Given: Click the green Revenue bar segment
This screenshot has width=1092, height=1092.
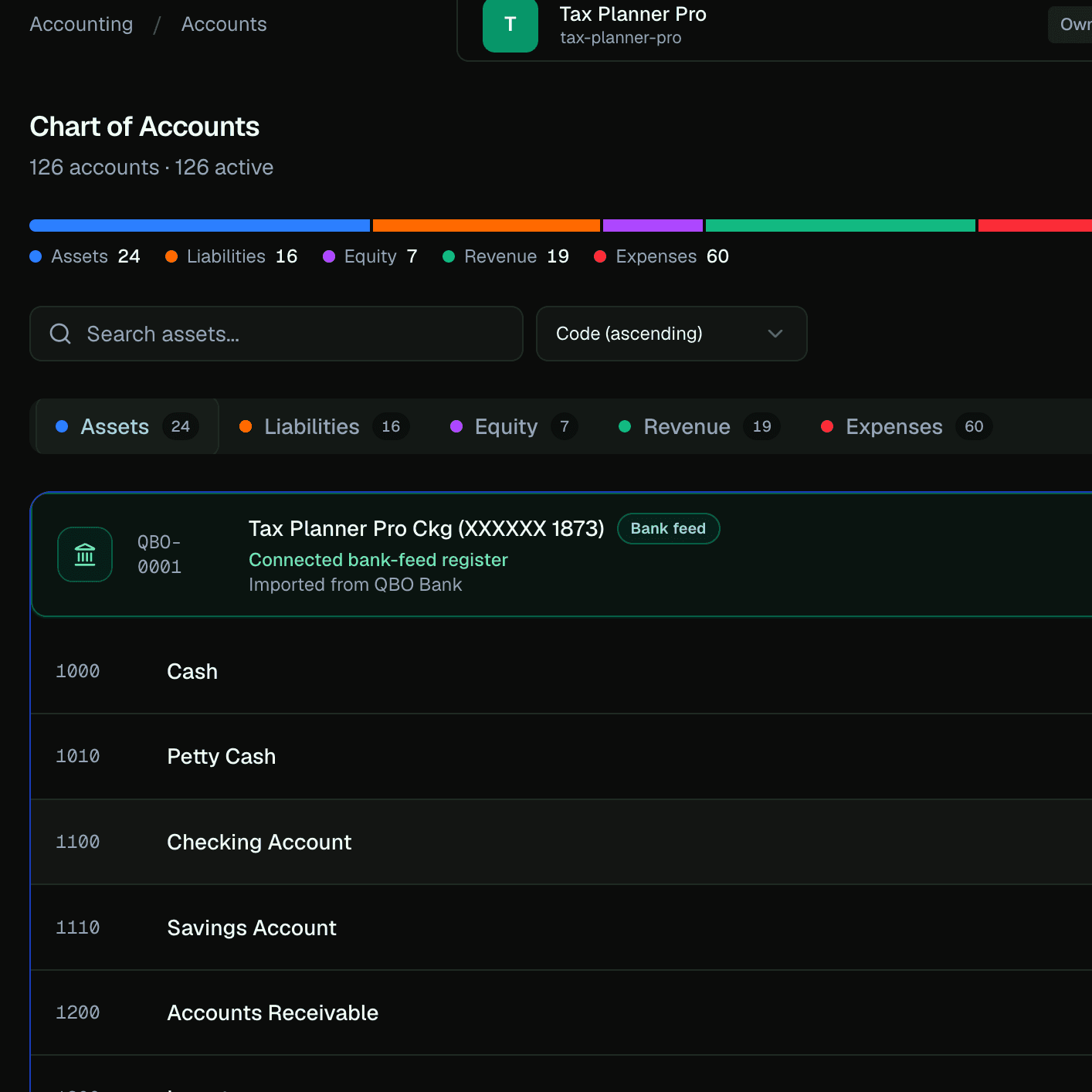Looking at the screenshot, I should pyautogui.click(x=840, y=226).
